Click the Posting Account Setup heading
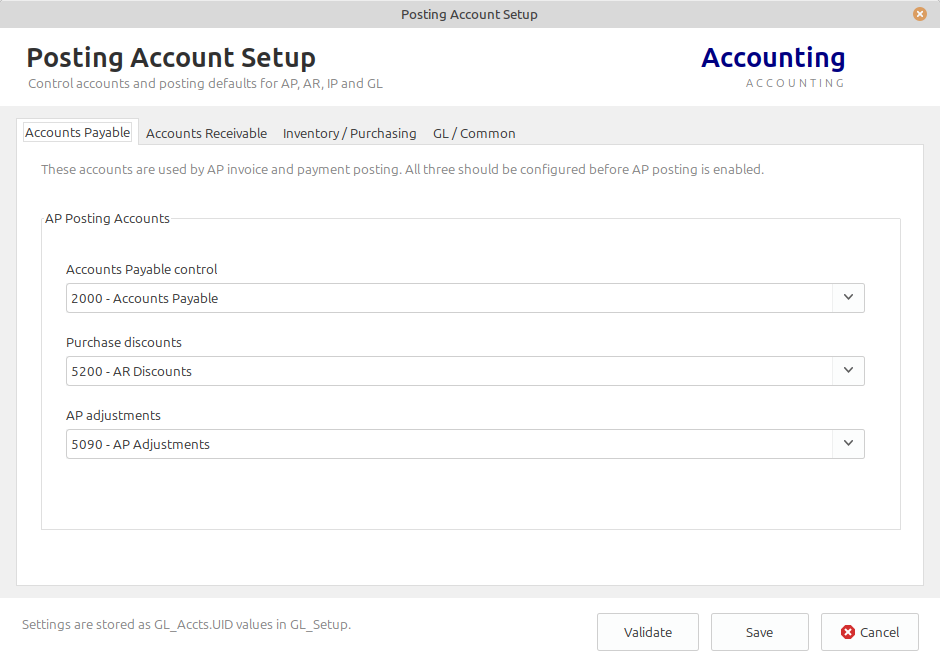This screenshot has height=668, width=940. point(171,58)
